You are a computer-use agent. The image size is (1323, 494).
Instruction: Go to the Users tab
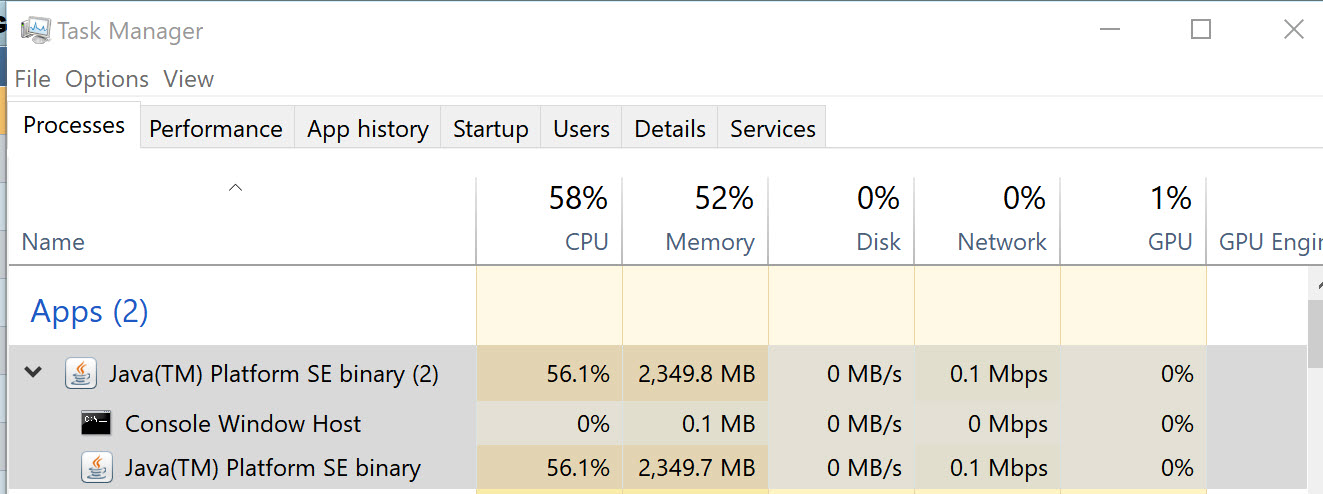click(x=581, y=129)
